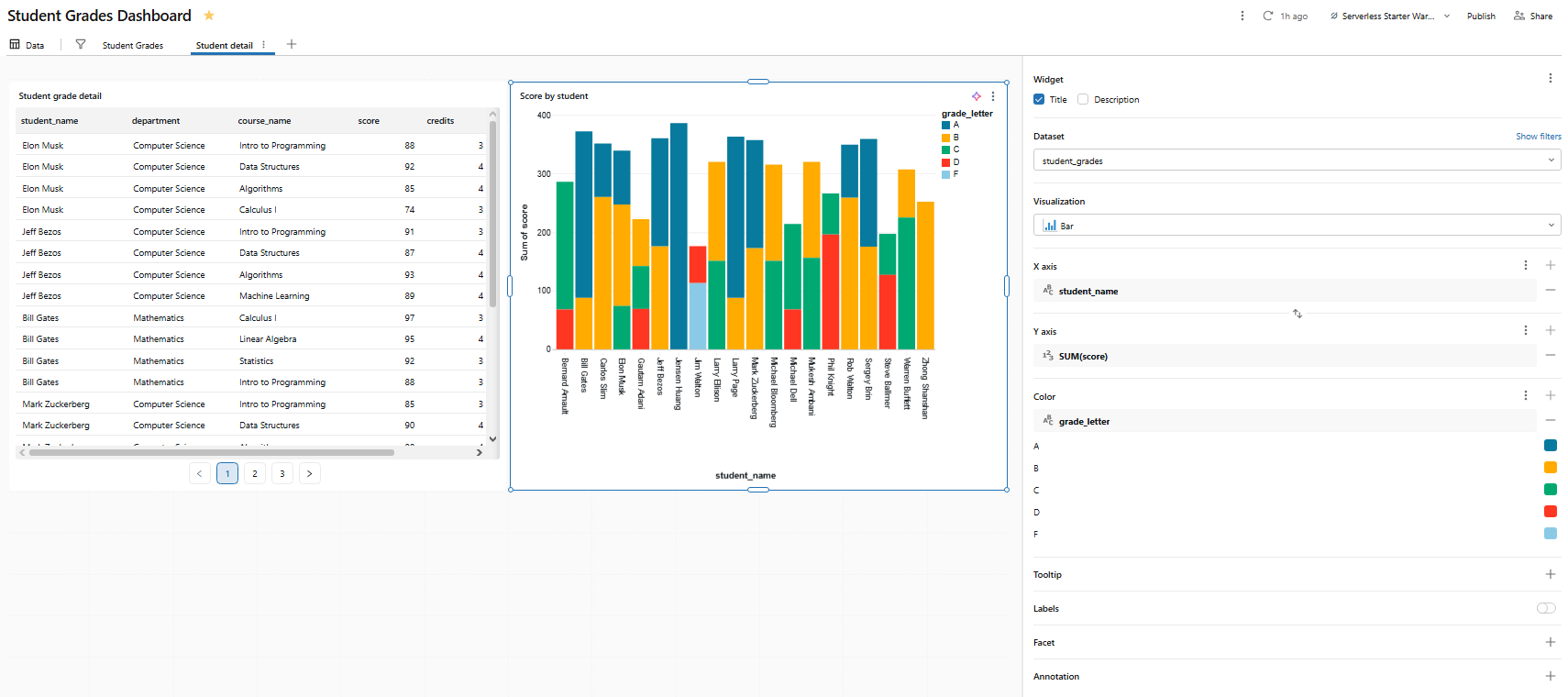Viewport: 1568px width, 697px height.
Task: Sort by department column header
Action: click(156, 121)
